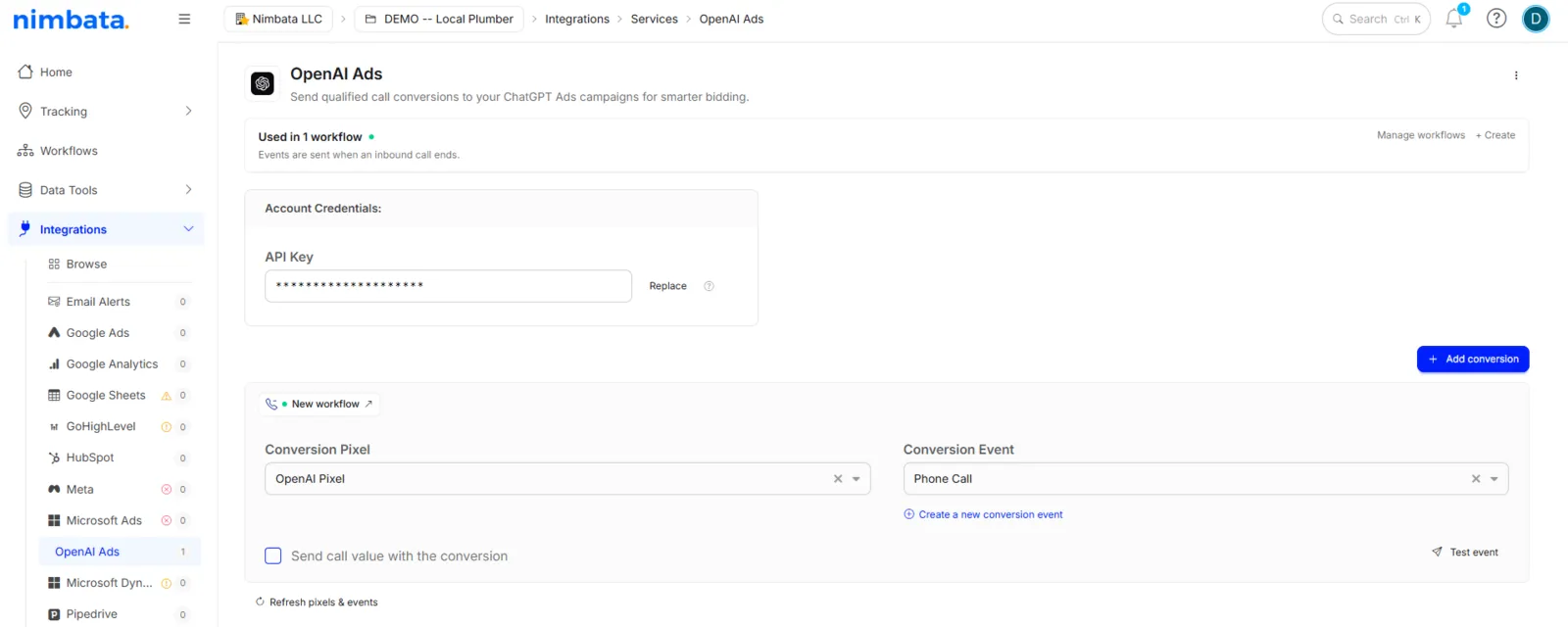
Task: Open the three-dot options menu
Action: click(x=1516, y=75)
